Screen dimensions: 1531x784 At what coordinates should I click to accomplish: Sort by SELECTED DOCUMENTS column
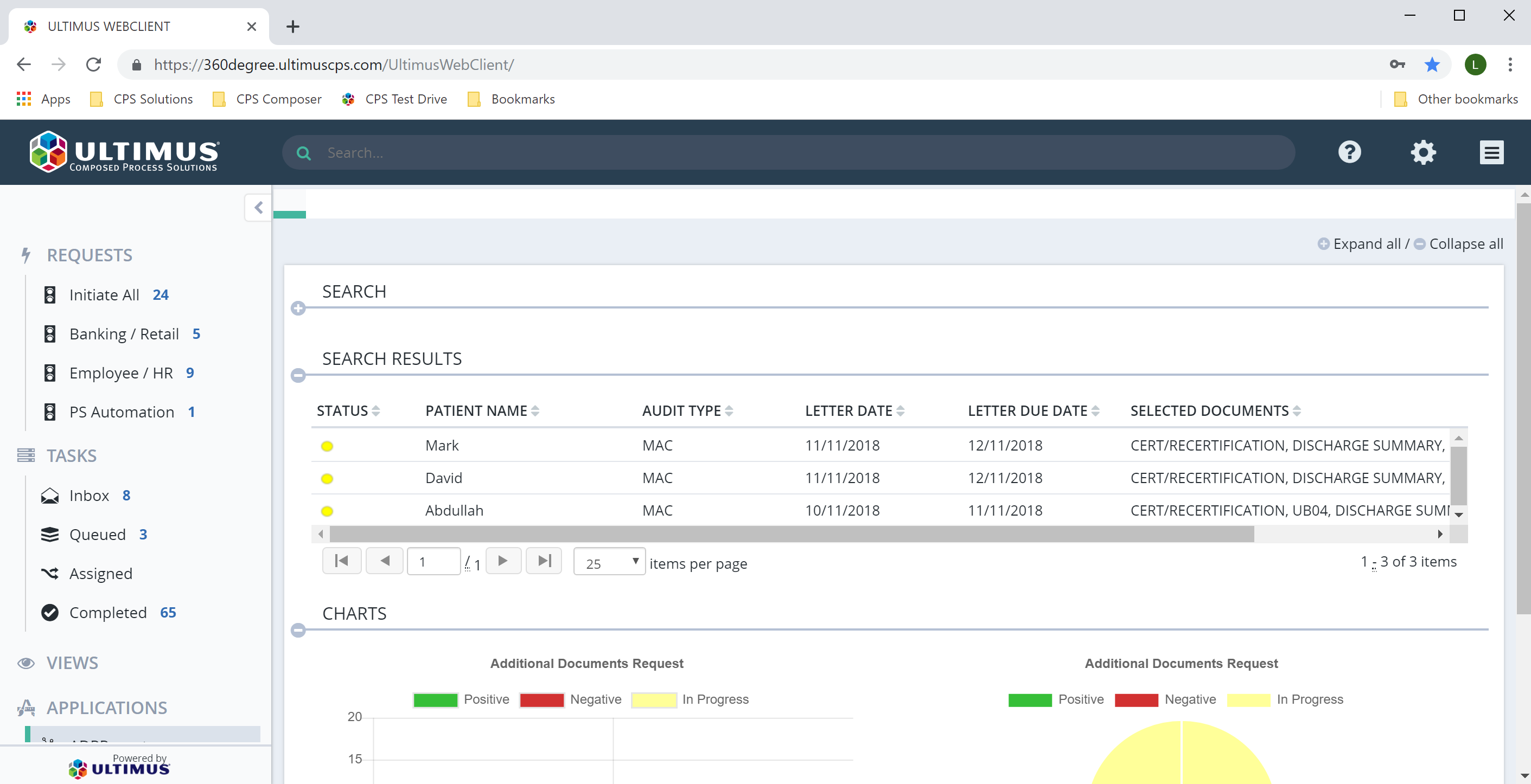click(x=1215, y=411)
